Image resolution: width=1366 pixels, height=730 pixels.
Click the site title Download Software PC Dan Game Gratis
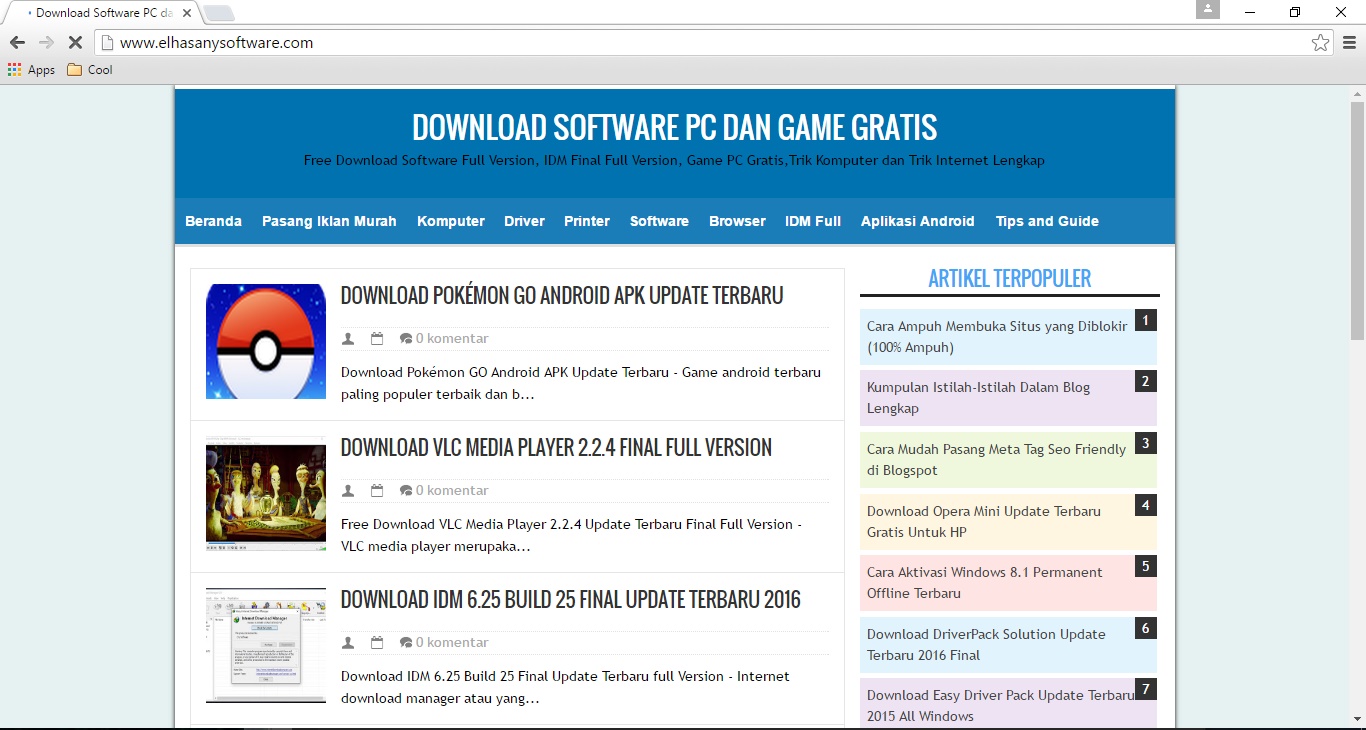point(675,127)
